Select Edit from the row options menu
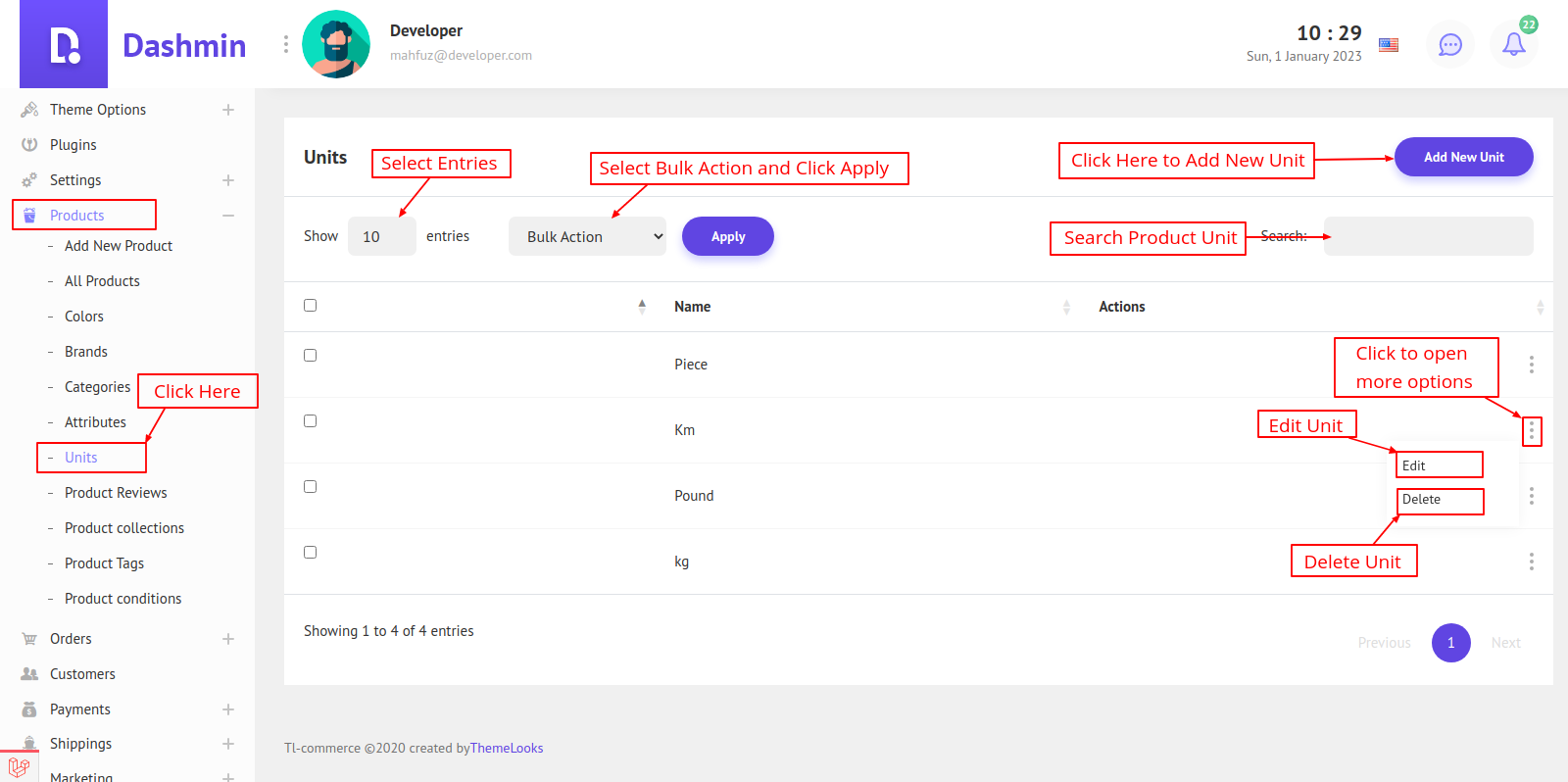Screen dimensions: 1568x782 point(1414,465)
